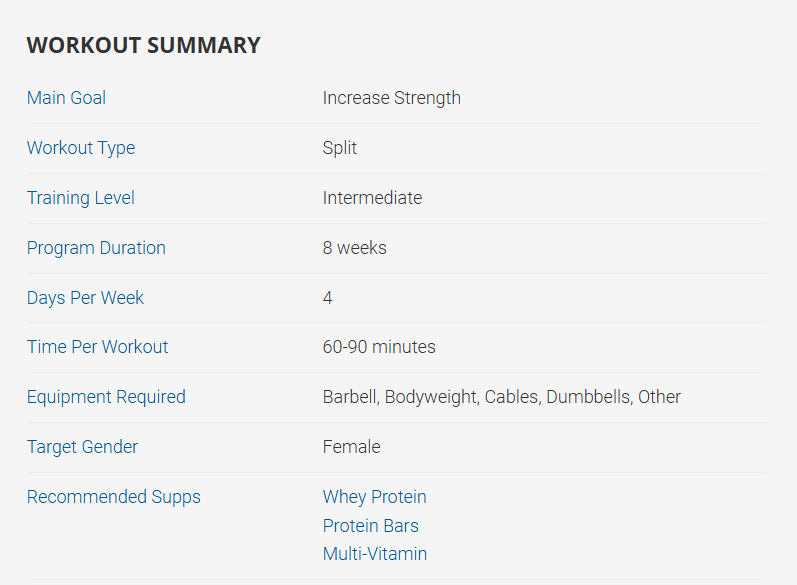Open the Equipment Required link
The width and height of the screenshot is (797, 585).
click(x=106, y=397)
